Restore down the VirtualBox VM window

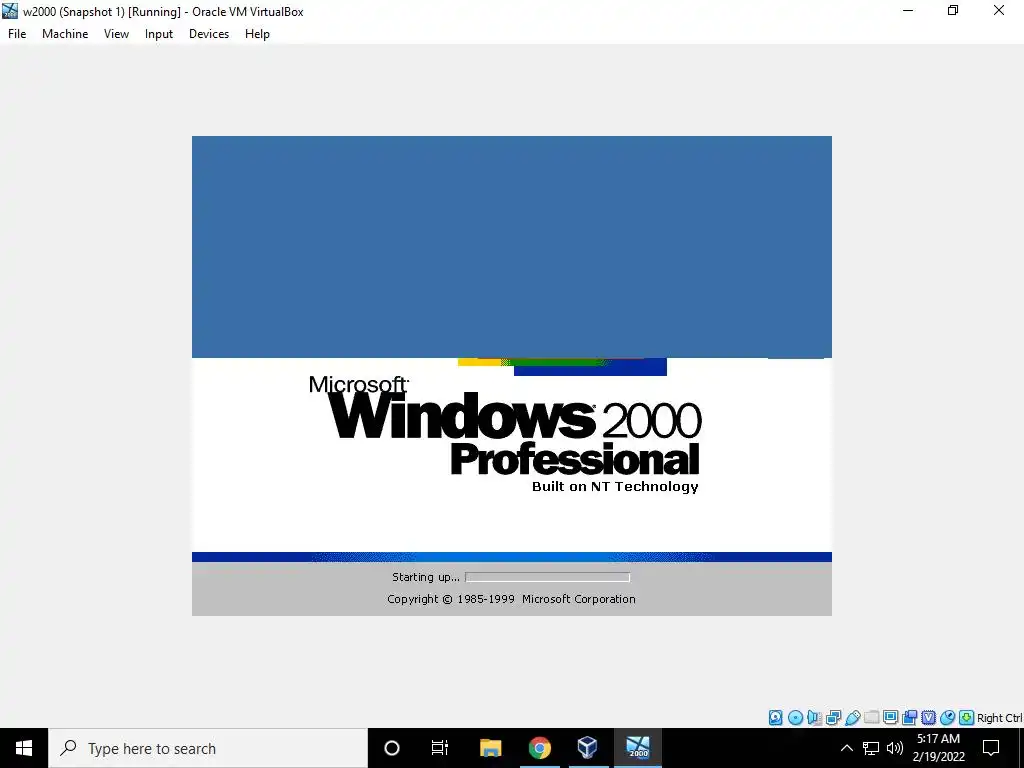coord(953,11)
